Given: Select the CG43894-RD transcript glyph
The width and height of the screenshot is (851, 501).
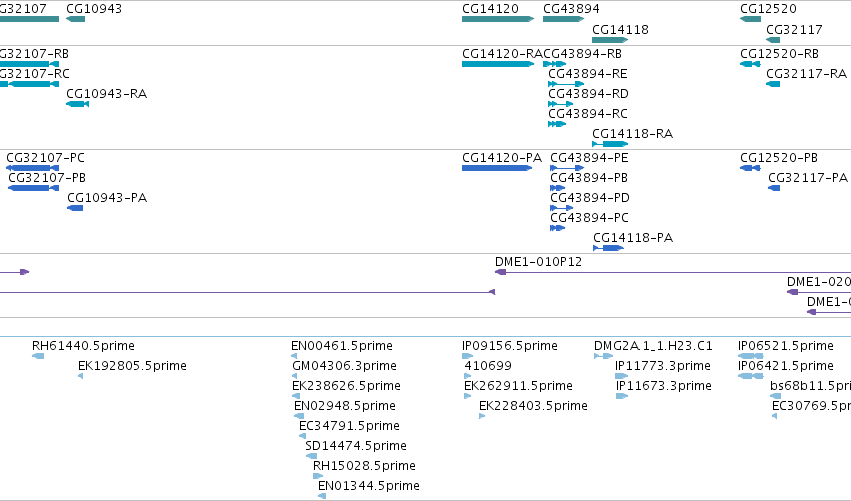Looking at the screenshot, I should point(560,104).
